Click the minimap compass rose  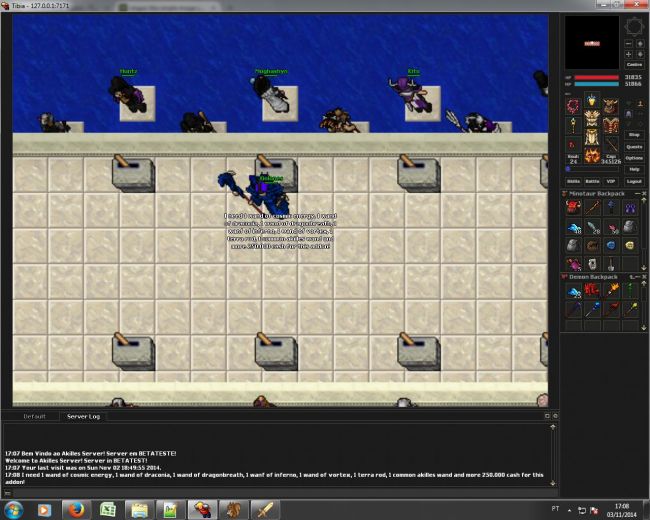click(x=634, y=27)
